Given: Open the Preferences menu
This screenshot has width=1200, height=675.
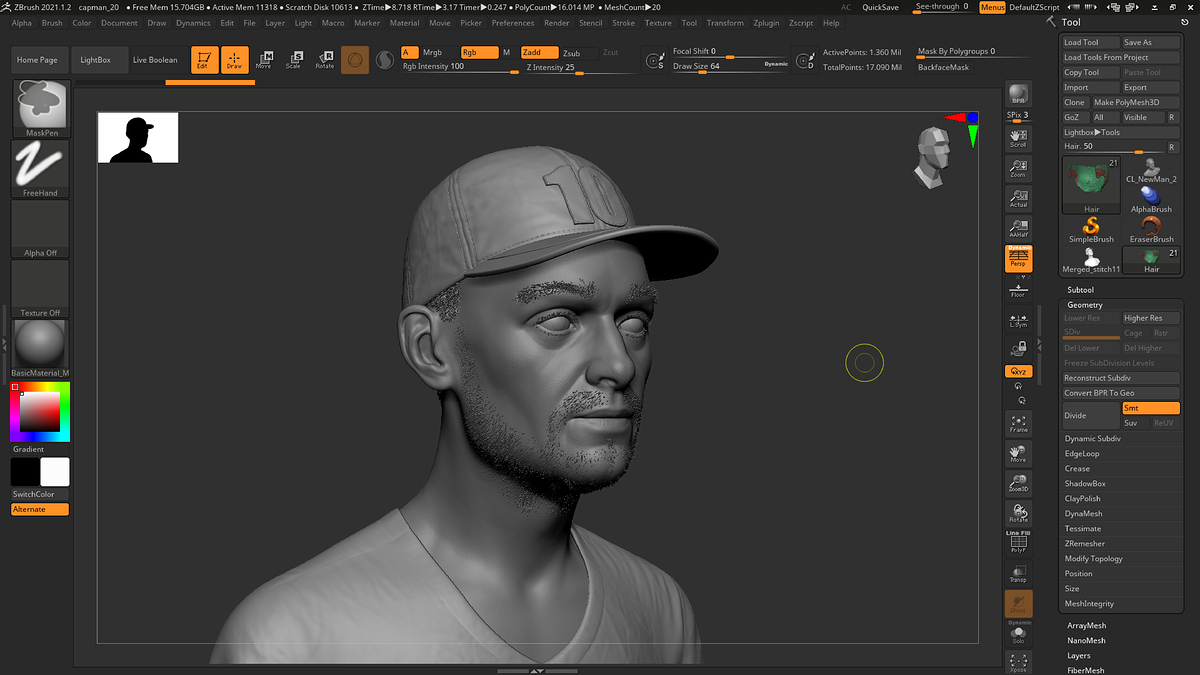Looking at the screenshot, I should coord(513,23).
